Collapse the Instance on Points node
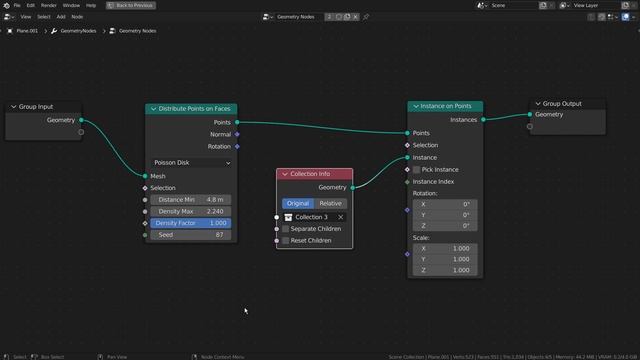This screenshot has width=640, height=360. (x=416, y=106)
